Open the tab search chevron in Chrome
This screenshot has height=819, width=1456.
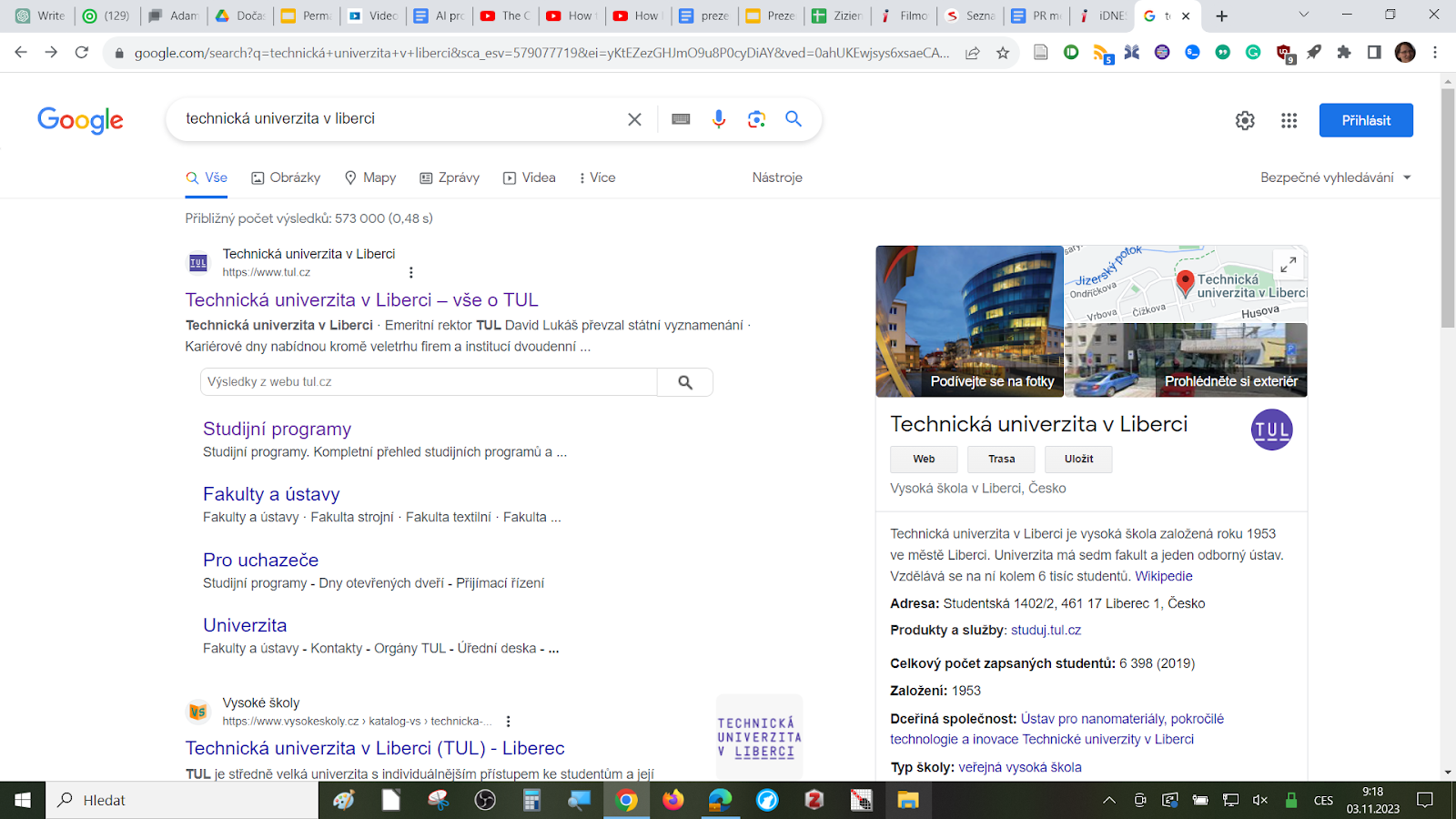tap(1303, 15)
